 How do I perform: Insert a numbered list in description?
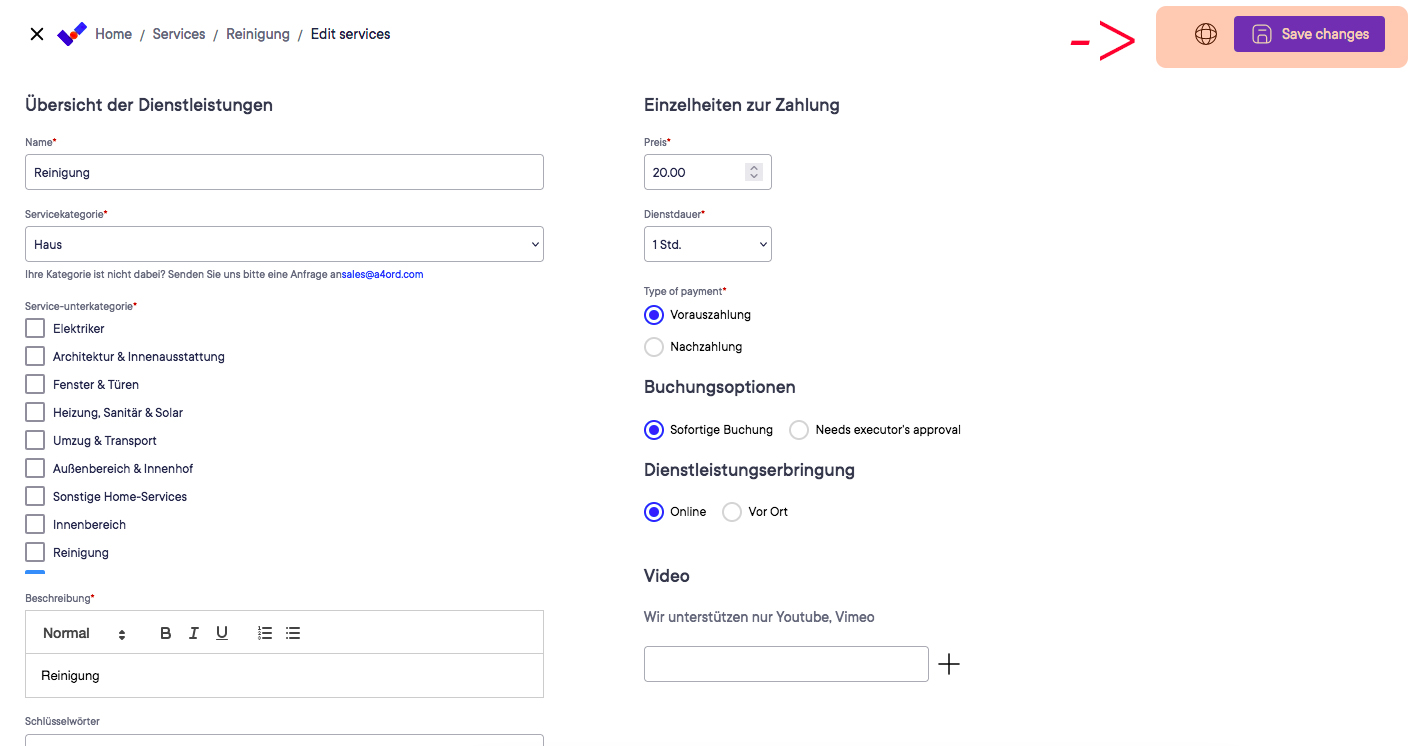[x=265, y=633]
